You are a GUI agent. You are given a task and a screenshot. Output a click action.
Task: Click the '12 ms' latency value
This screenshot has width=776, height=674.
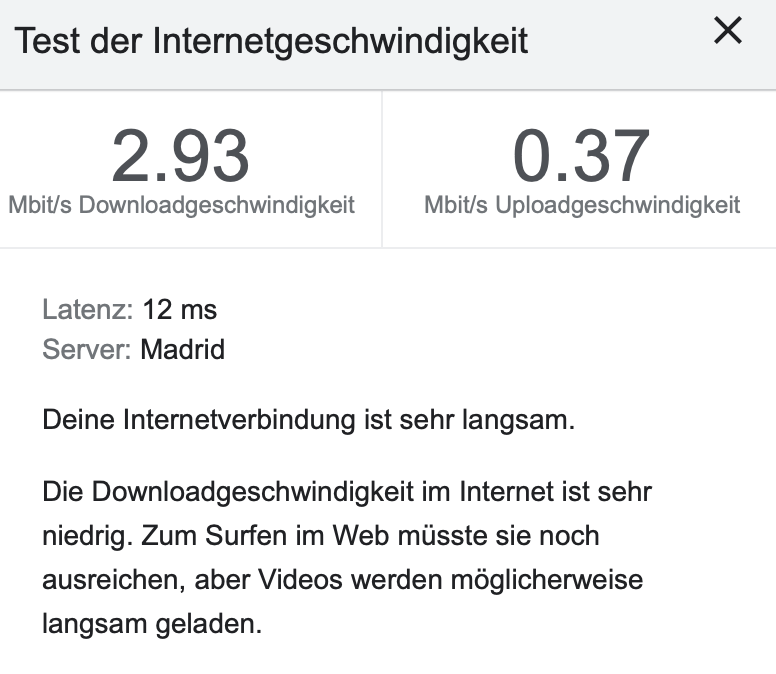point(180,310)
